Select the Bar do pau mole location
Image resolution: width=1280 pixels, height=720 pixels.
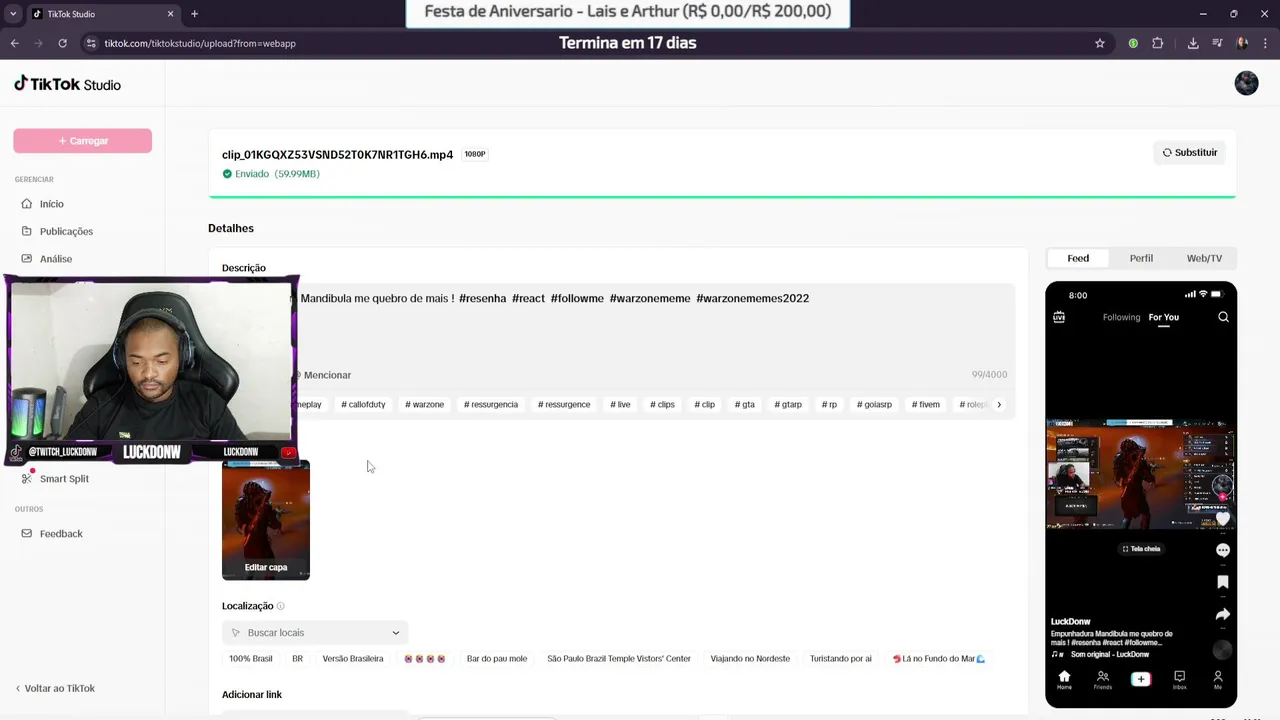coord(497,659)
